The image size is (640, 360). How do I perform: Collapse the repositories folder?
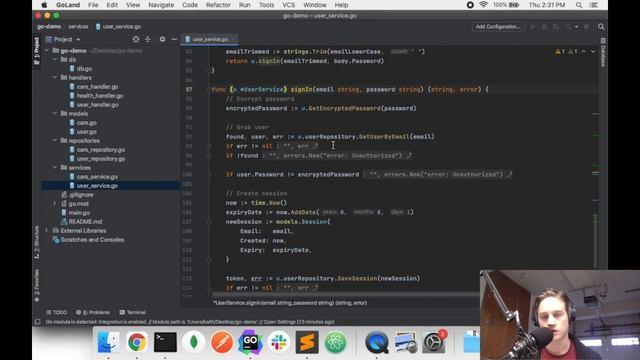(55, 140)
